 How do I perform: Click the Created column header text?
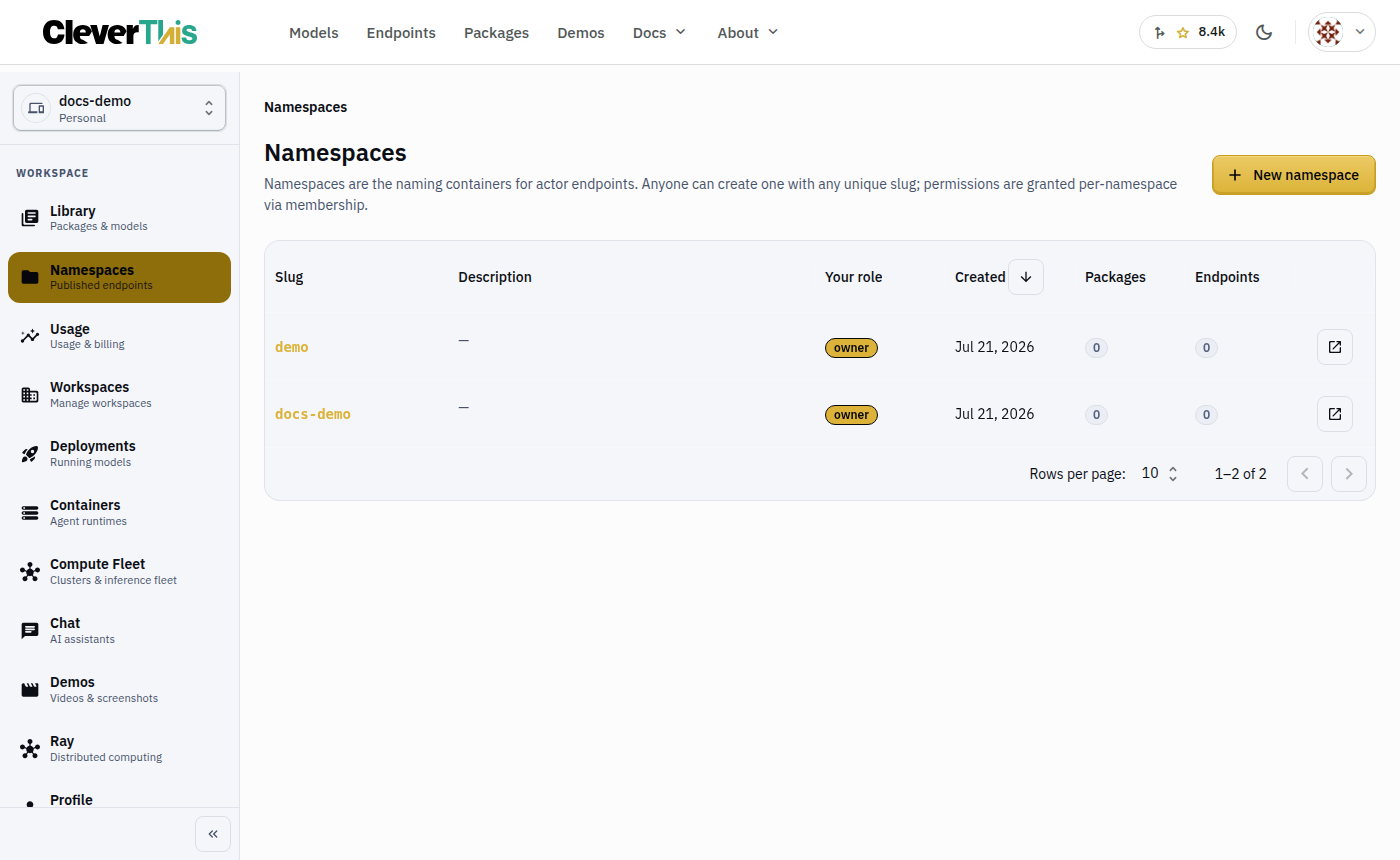pos(980,277)
